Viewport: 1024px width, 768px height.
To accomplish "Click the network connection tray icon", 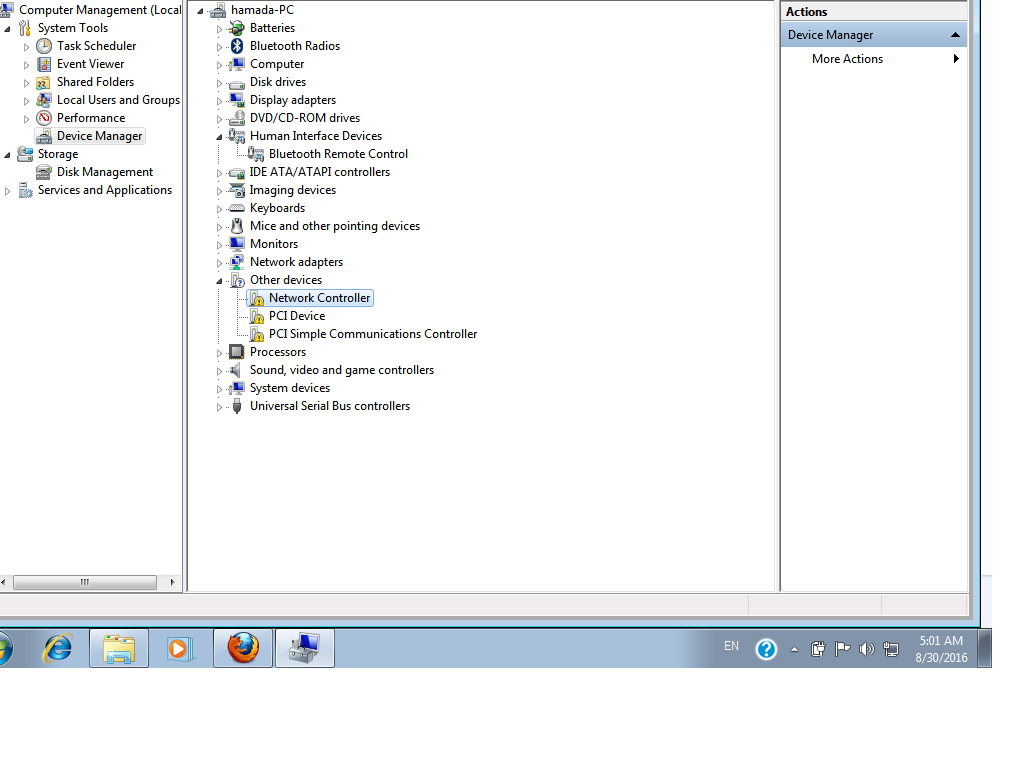I will [891, 648].
